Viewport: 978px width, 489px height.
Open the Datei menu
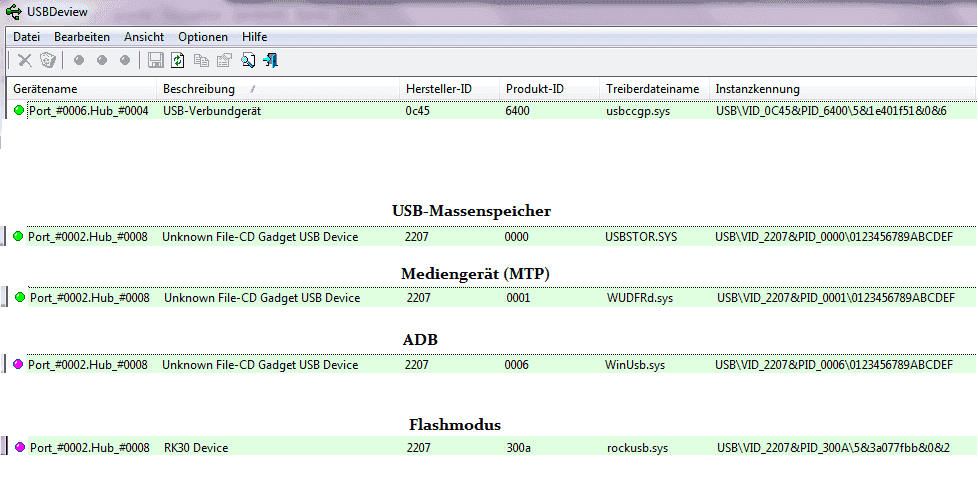click(x=27, y=37)
